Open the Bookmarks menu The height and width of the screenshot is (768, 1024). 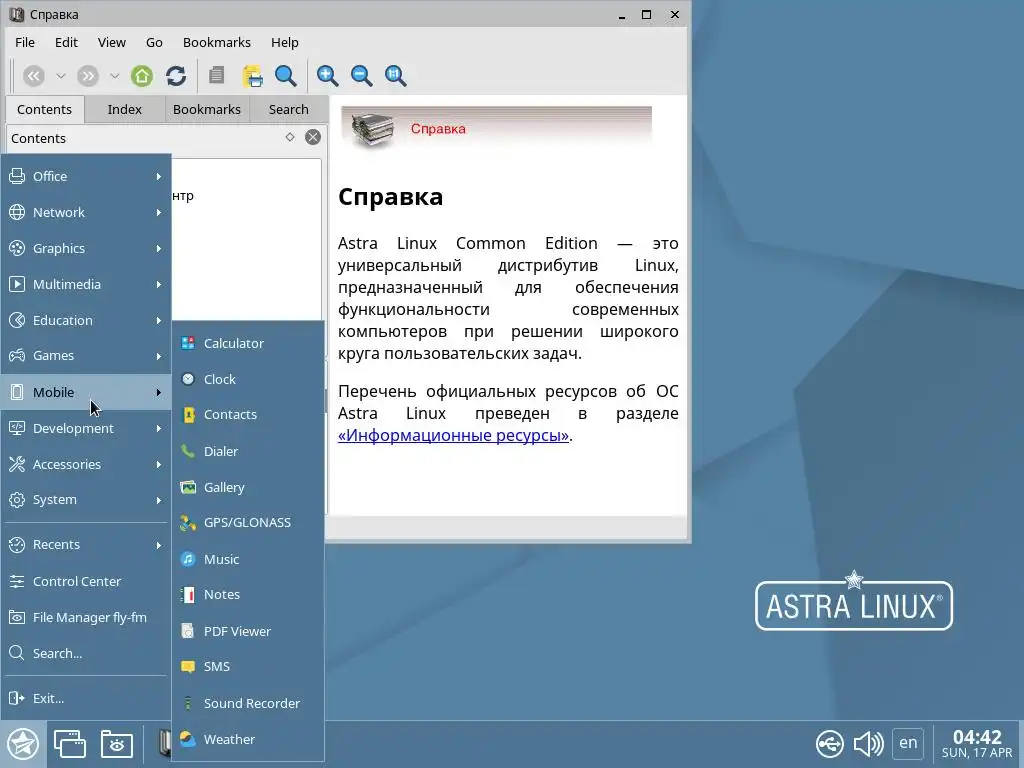tap(217, 42)
